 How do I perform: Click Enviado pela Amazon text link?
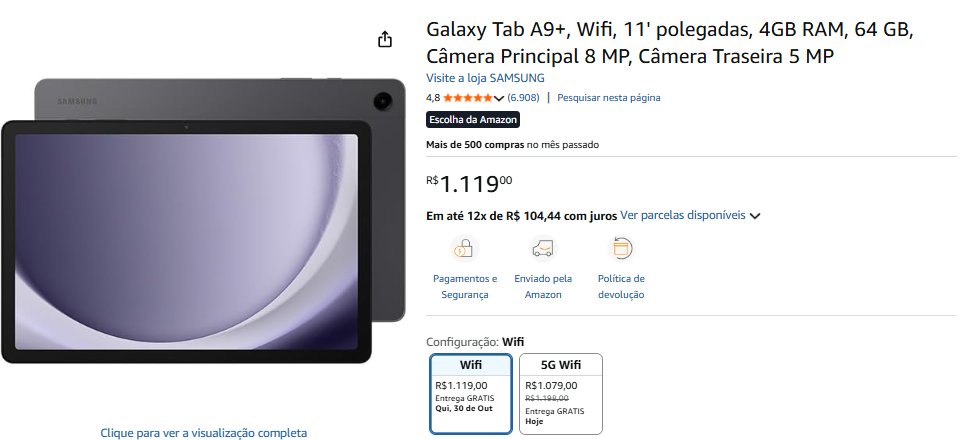point(543,287)
